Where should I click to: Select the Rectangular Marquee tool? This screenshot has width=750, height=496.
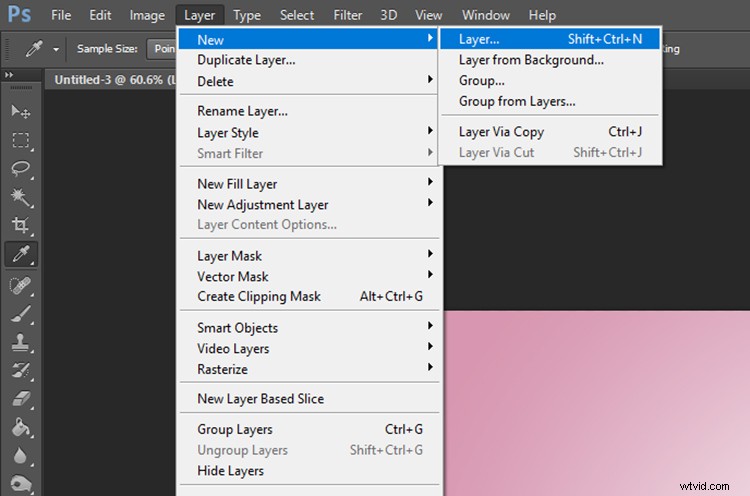coord(21,140)
